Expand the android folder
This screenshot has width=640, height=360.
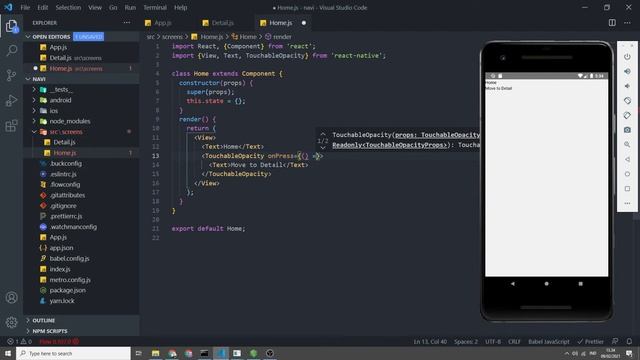[x=60, y=100]
